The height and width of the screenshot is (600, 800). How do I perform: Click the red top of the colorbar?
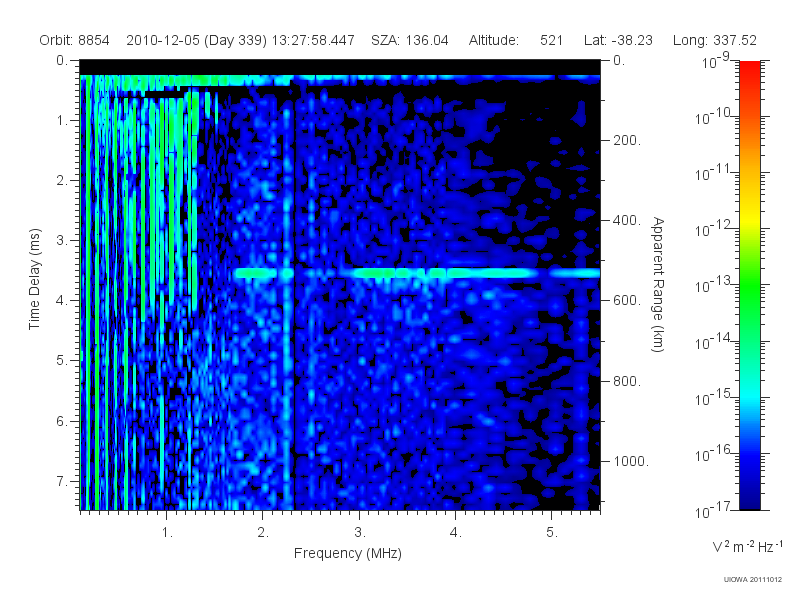[x=749, y=69]
